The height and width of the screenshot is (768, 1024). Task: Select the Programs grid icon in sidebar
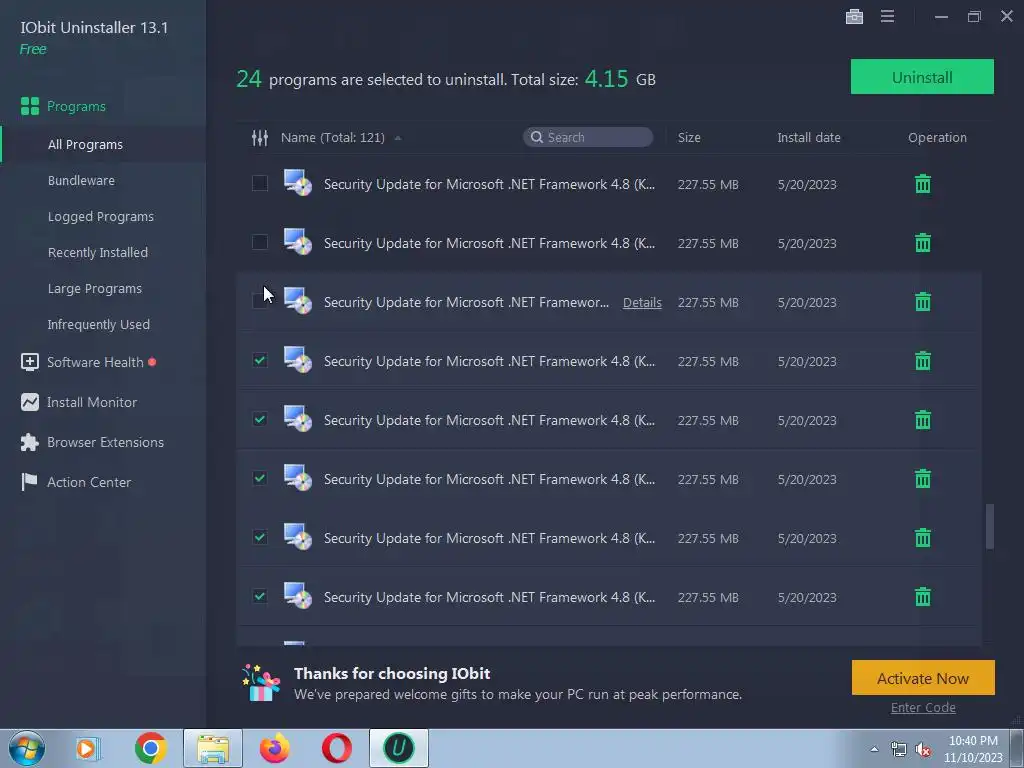30,106
